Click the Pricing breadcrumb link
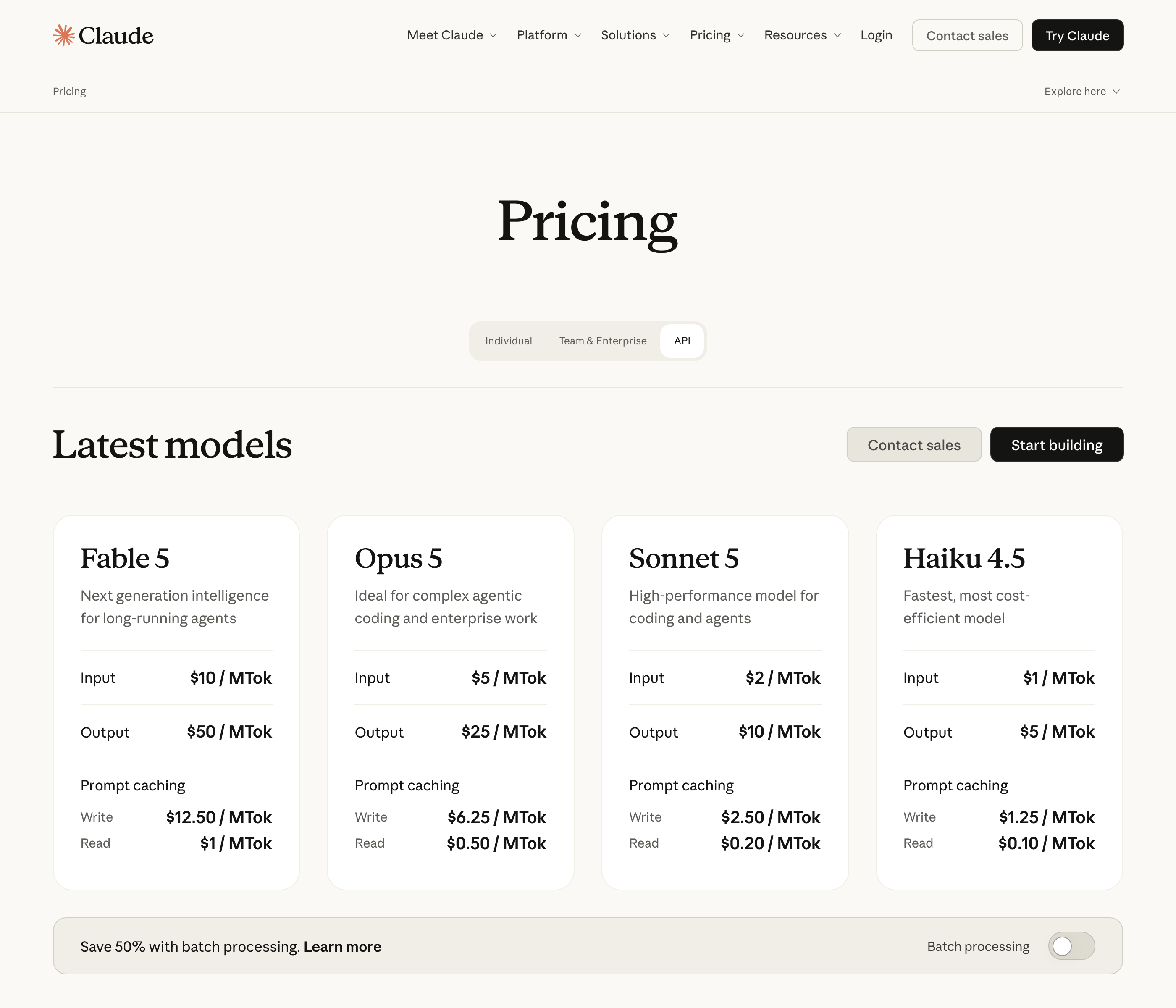The width and height of the screenshot is (1176, 1008). point(69,92)
